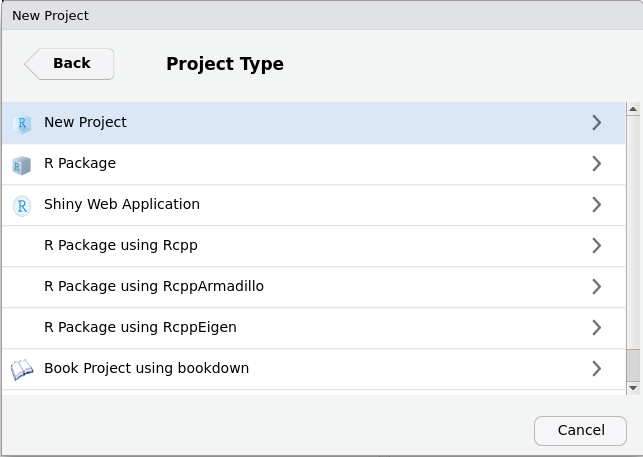Expand New Project chevron arrow
This screenshot has width=643, height=457.
596,123
